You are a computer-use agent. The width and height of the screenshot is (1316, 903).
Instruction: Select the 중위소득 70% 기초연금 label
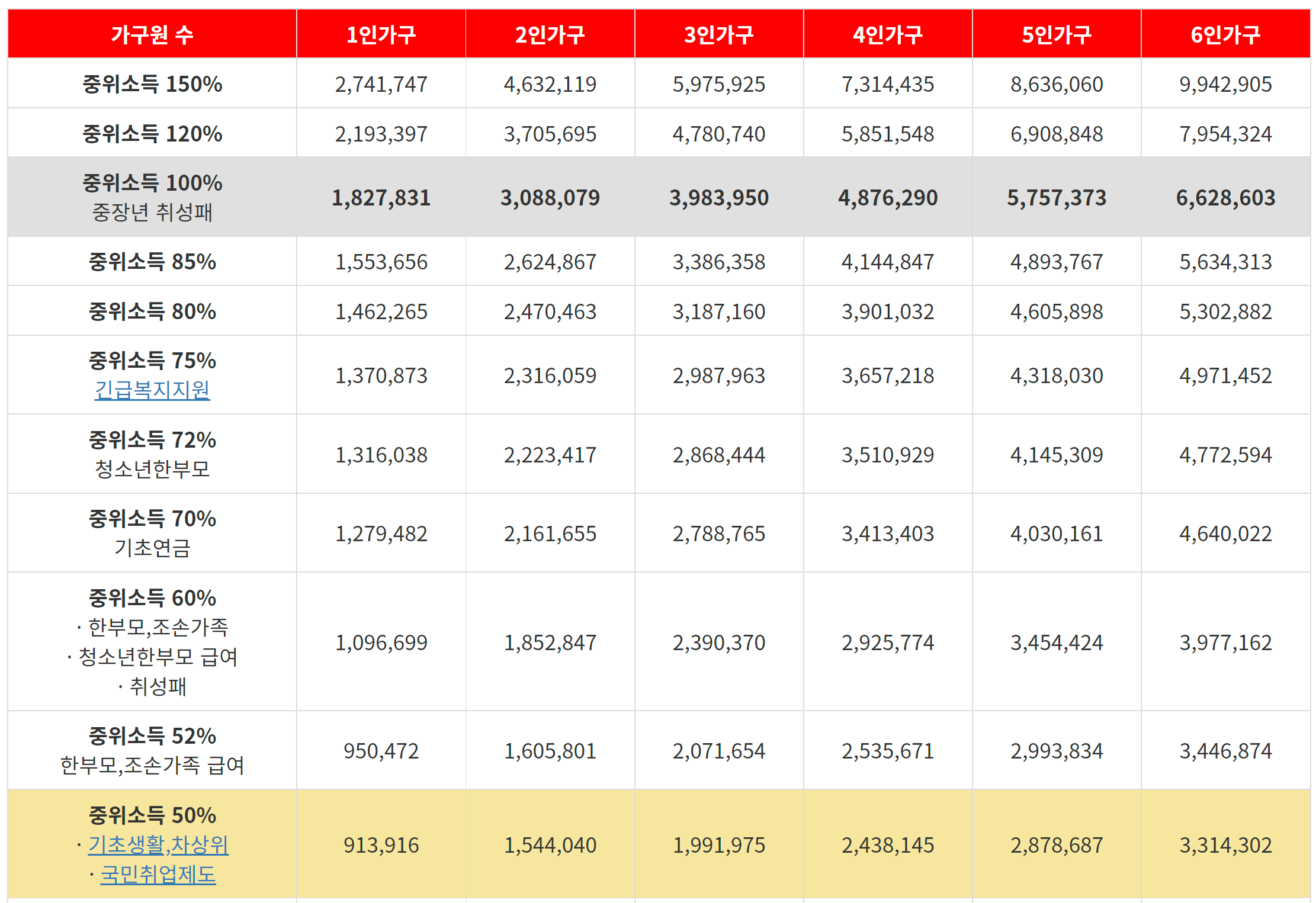tap(152, 533)
